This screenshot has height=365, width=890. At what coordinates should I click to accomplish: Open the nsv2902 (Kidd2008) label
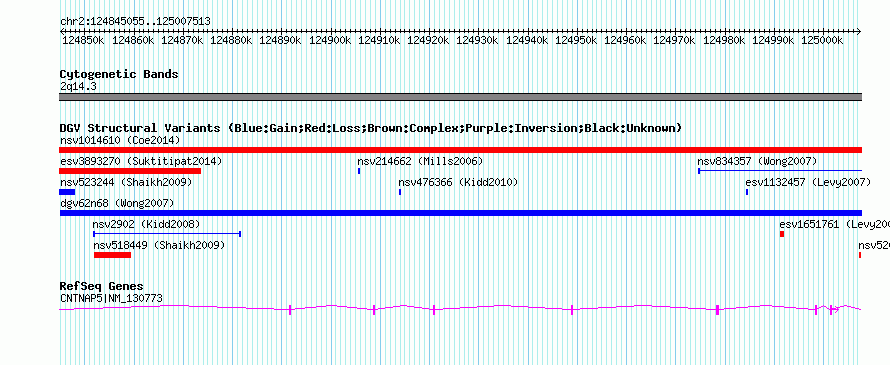click(146, 224)
